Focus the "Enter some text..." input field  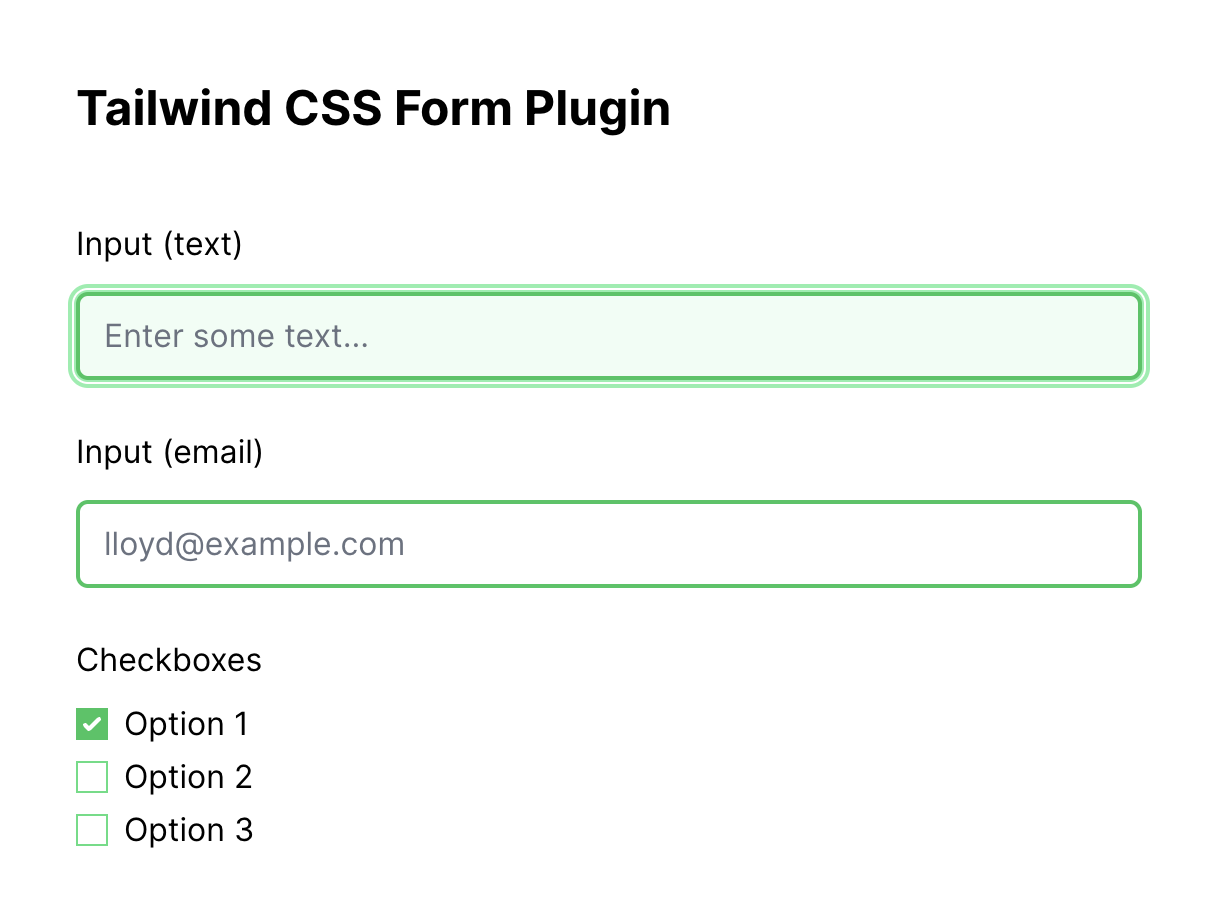[x=608, y=336]
